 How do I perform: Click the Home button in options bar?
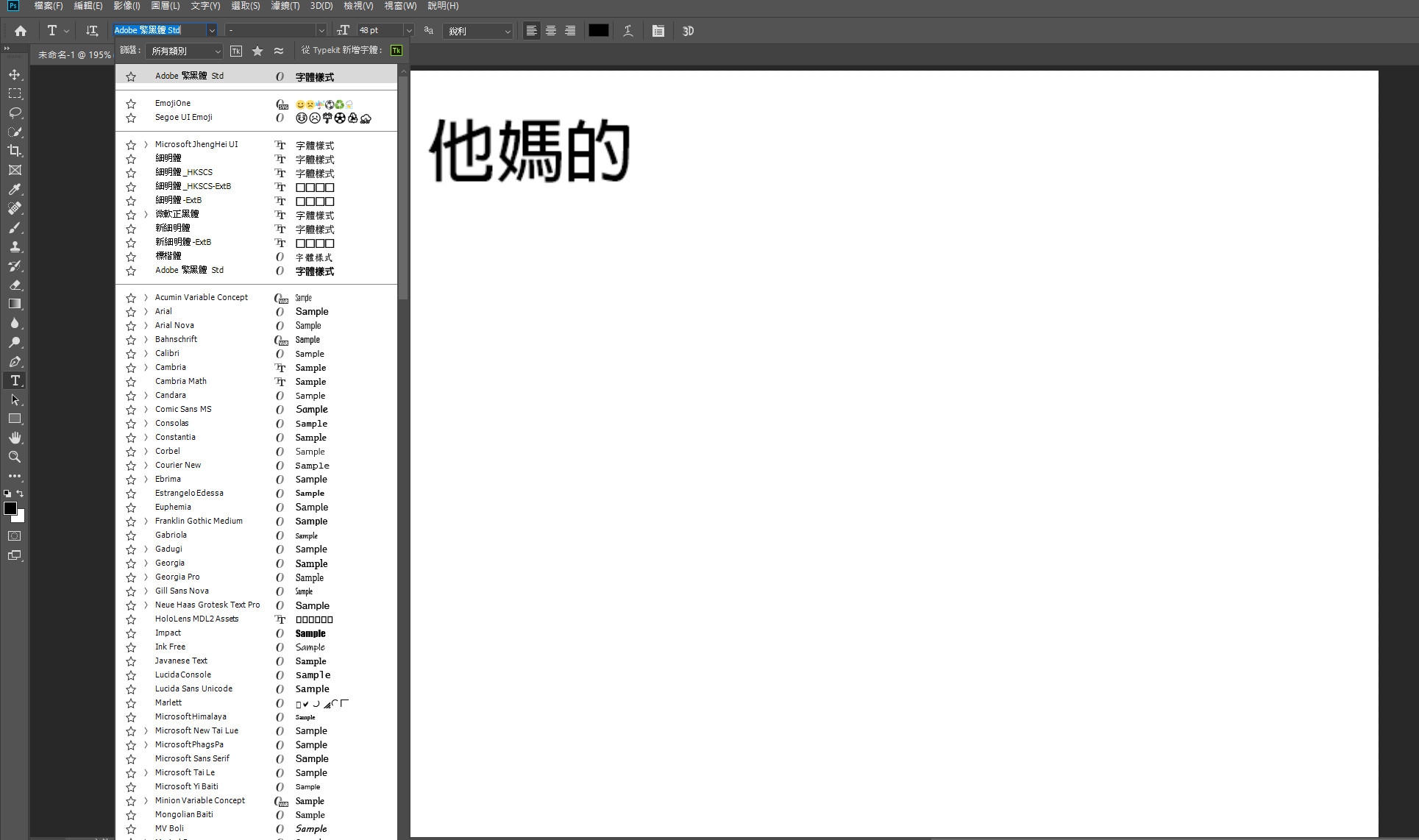click(21, 31)
